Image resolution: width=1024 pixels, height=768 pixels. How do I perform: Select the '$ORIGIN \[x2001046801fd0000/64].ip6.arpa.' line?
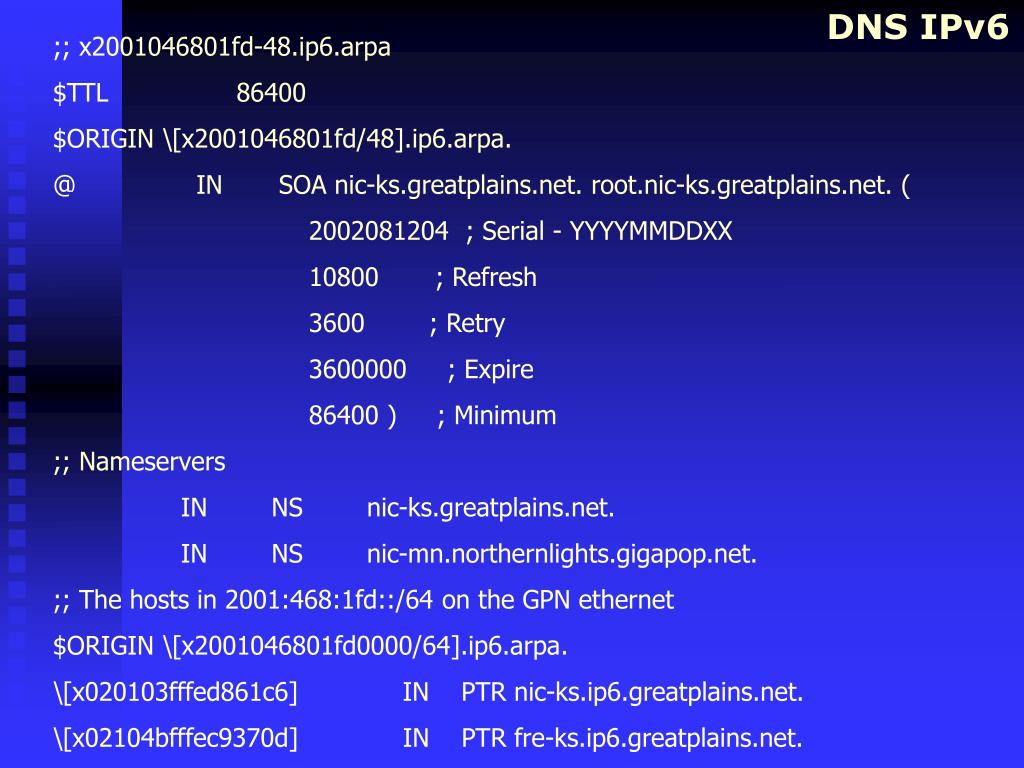coord(310,647)
